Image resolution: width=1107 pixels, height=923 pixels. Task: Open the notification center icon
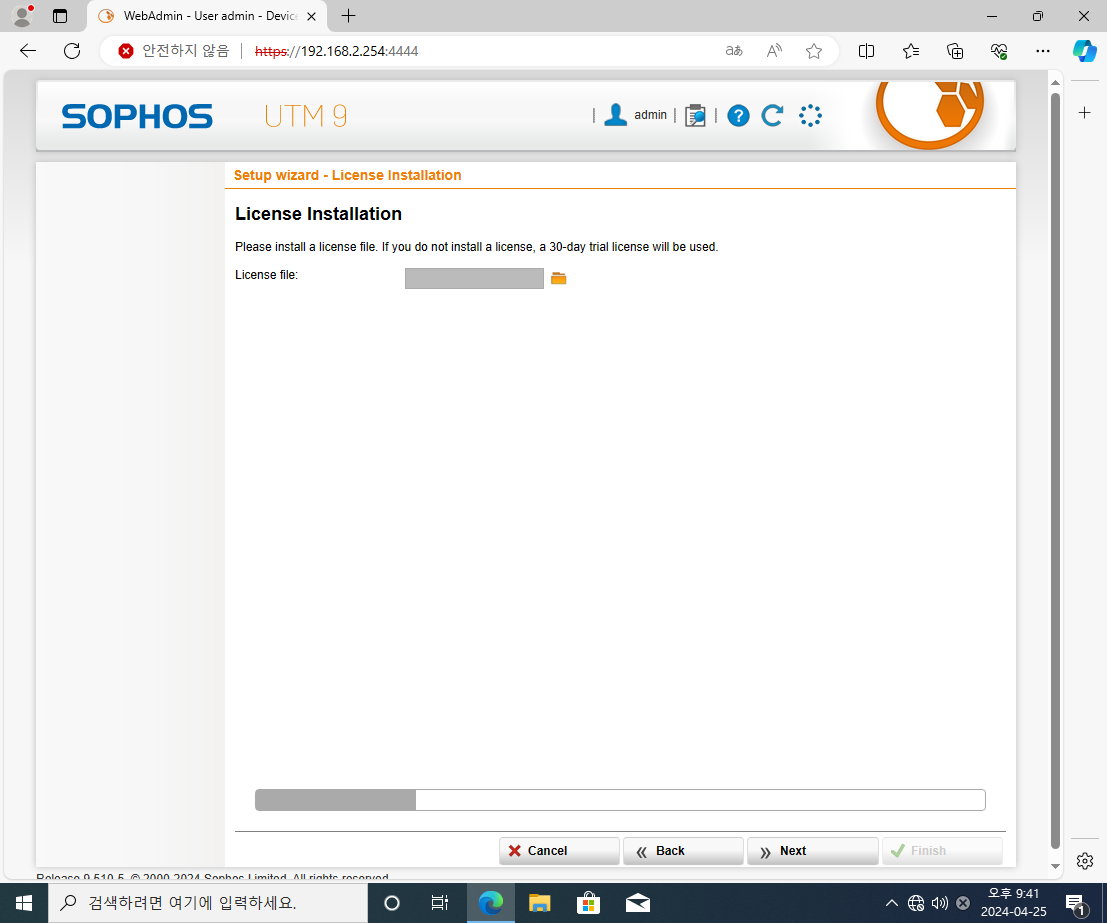(x=1075, y=903)
